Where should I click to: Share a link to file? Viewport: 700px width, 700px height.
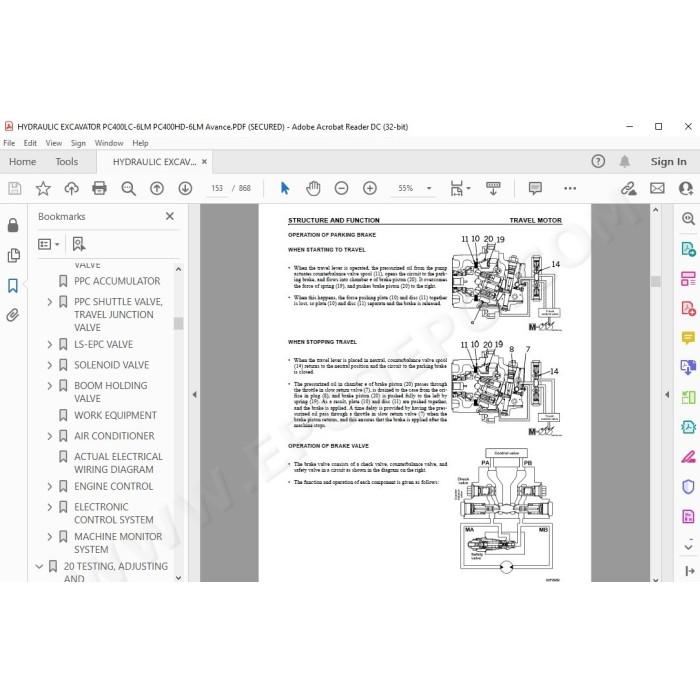tap(629, 188)
